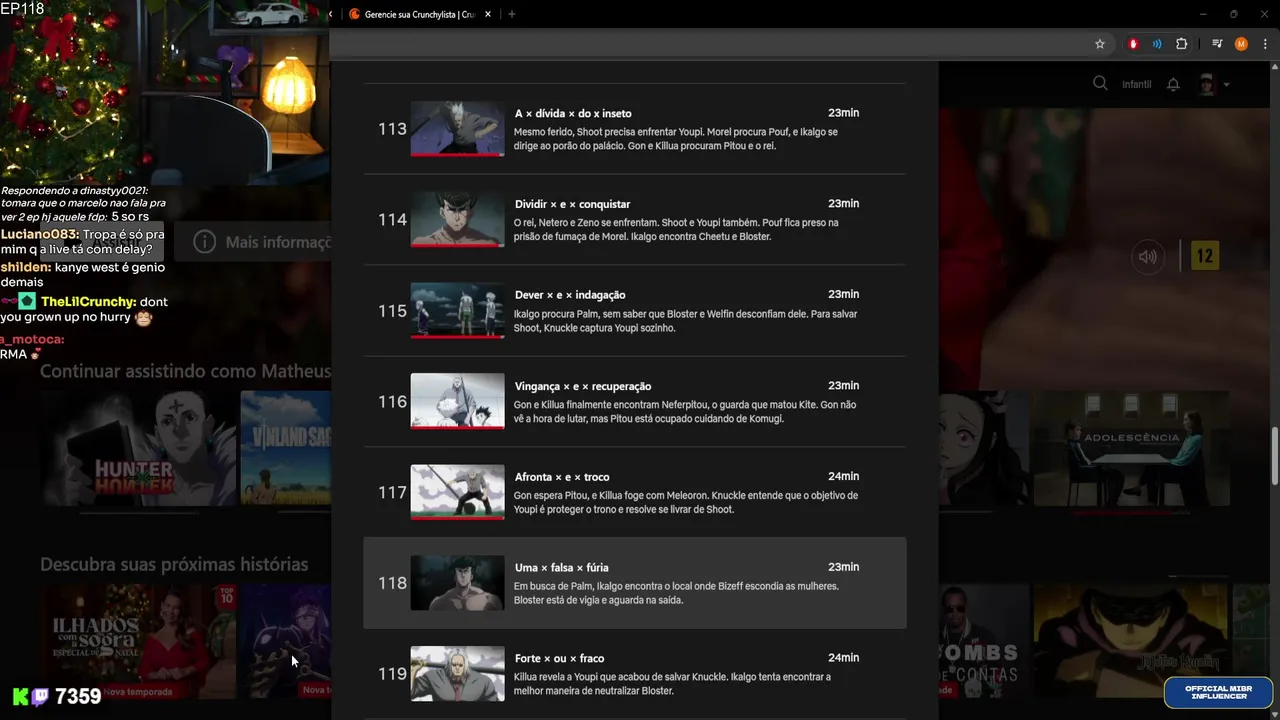Click the blue sound-wave extension icon
This screenshot has height=720, width=1280.
point(1157,44)
